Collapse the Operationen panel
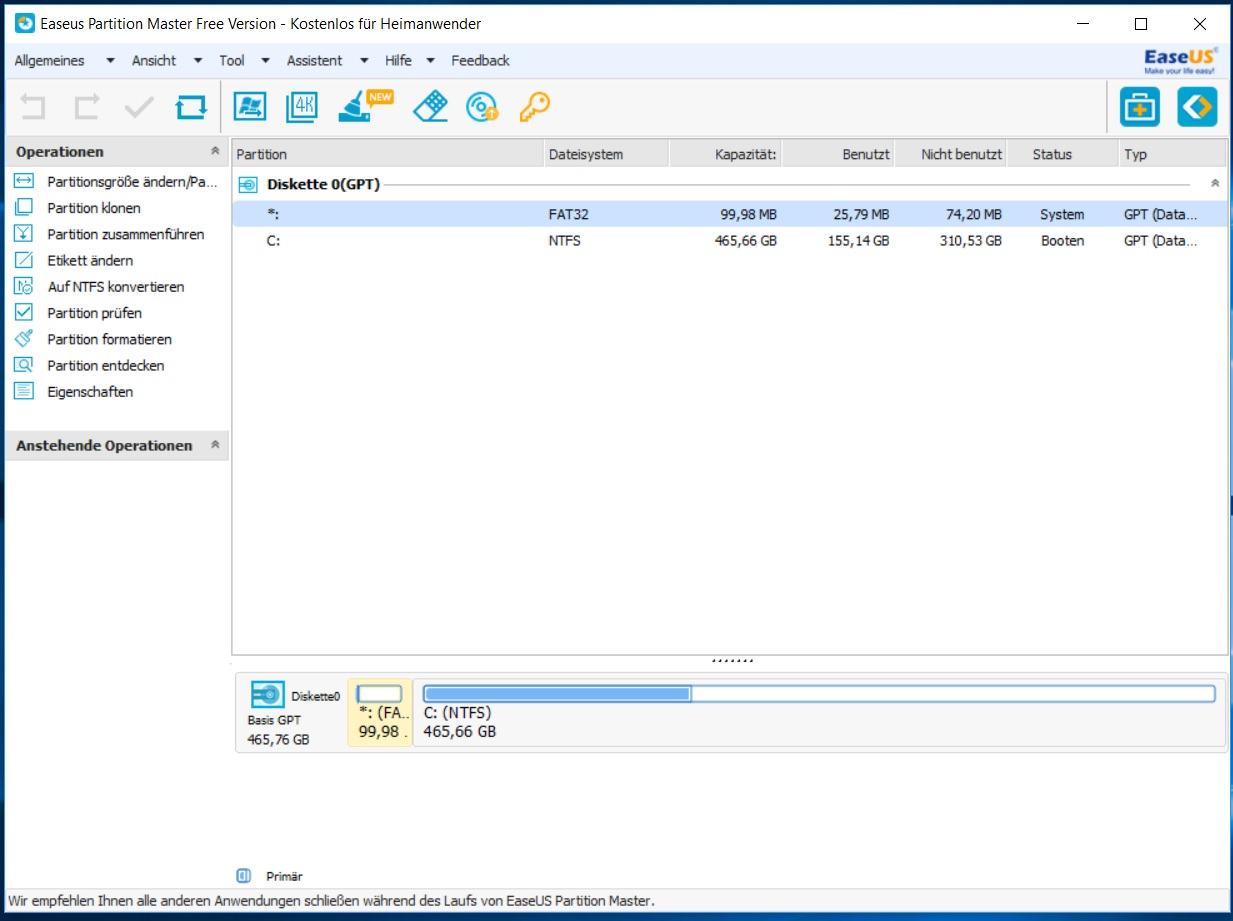Image resolution: width=1233 pixels, height=921 pixels. (214, 151)
